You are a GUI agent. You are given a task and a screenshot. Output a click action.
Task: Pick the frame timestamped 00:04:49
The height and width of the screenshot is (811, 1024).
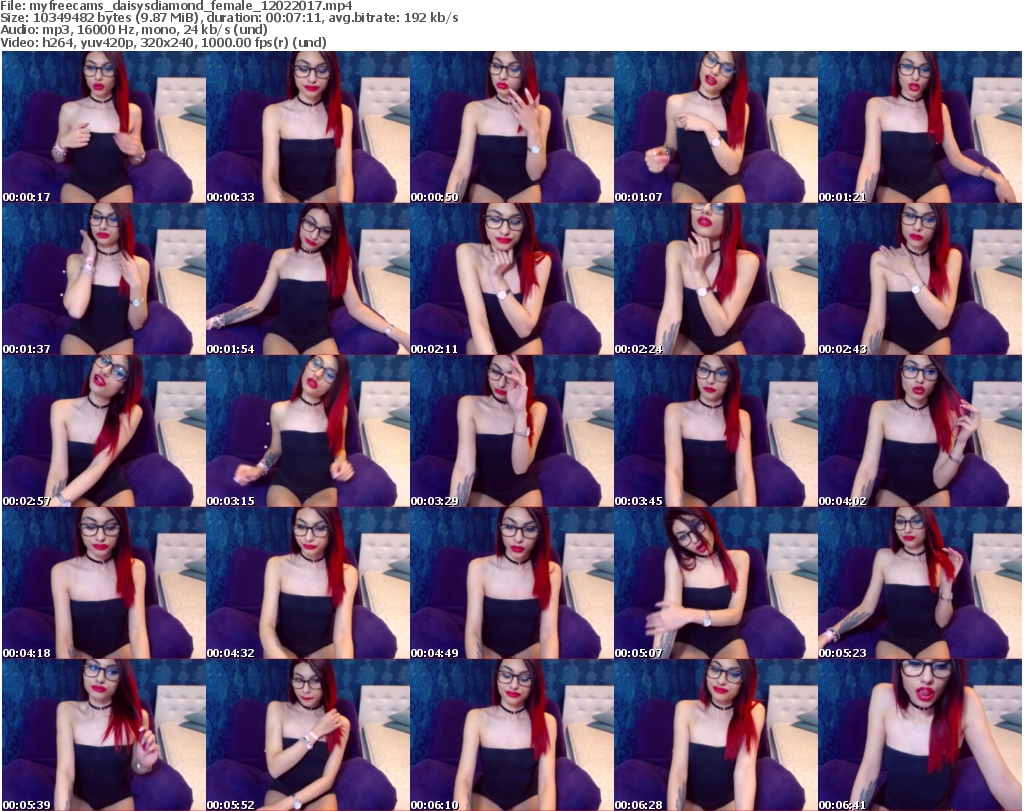click(x=512, y=584)
